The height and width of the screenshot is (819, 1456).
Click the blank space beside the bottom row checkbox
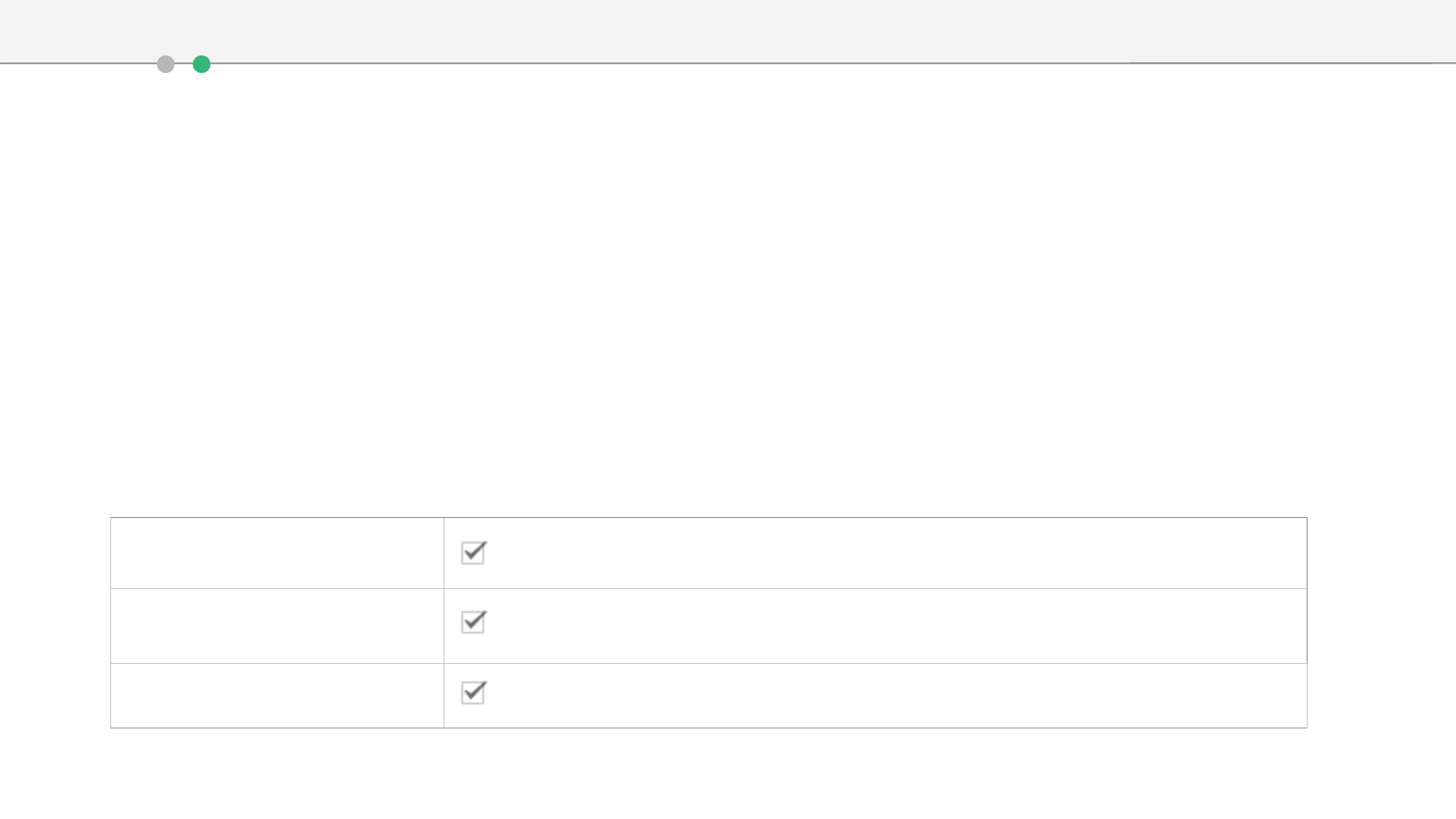[897, 695]
